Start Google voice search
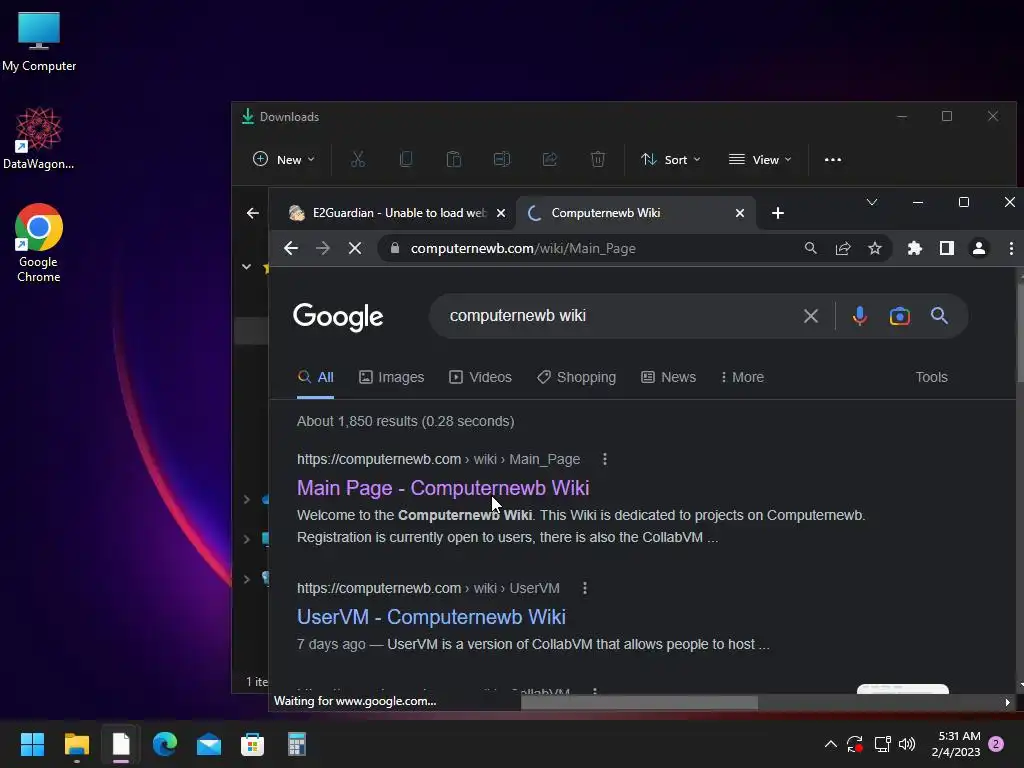Image resolution: width=1024 pixels, height=768 pixels. tap(859, 316)
